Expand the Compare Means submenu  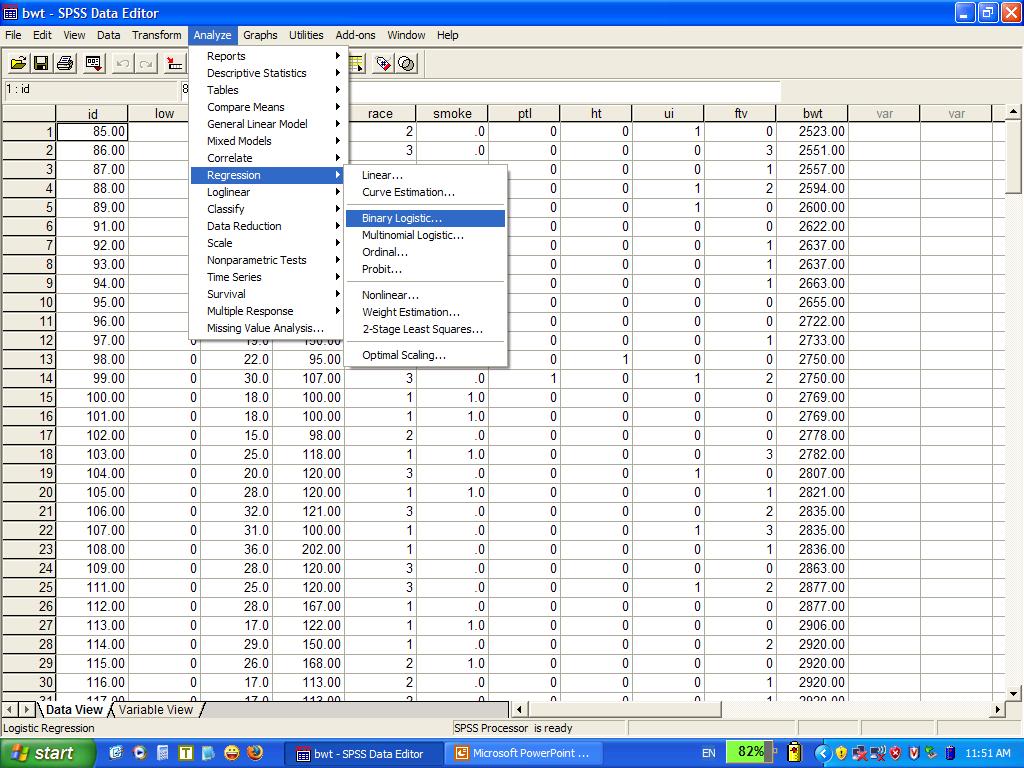pyautogui.click(x=269, y=107)
